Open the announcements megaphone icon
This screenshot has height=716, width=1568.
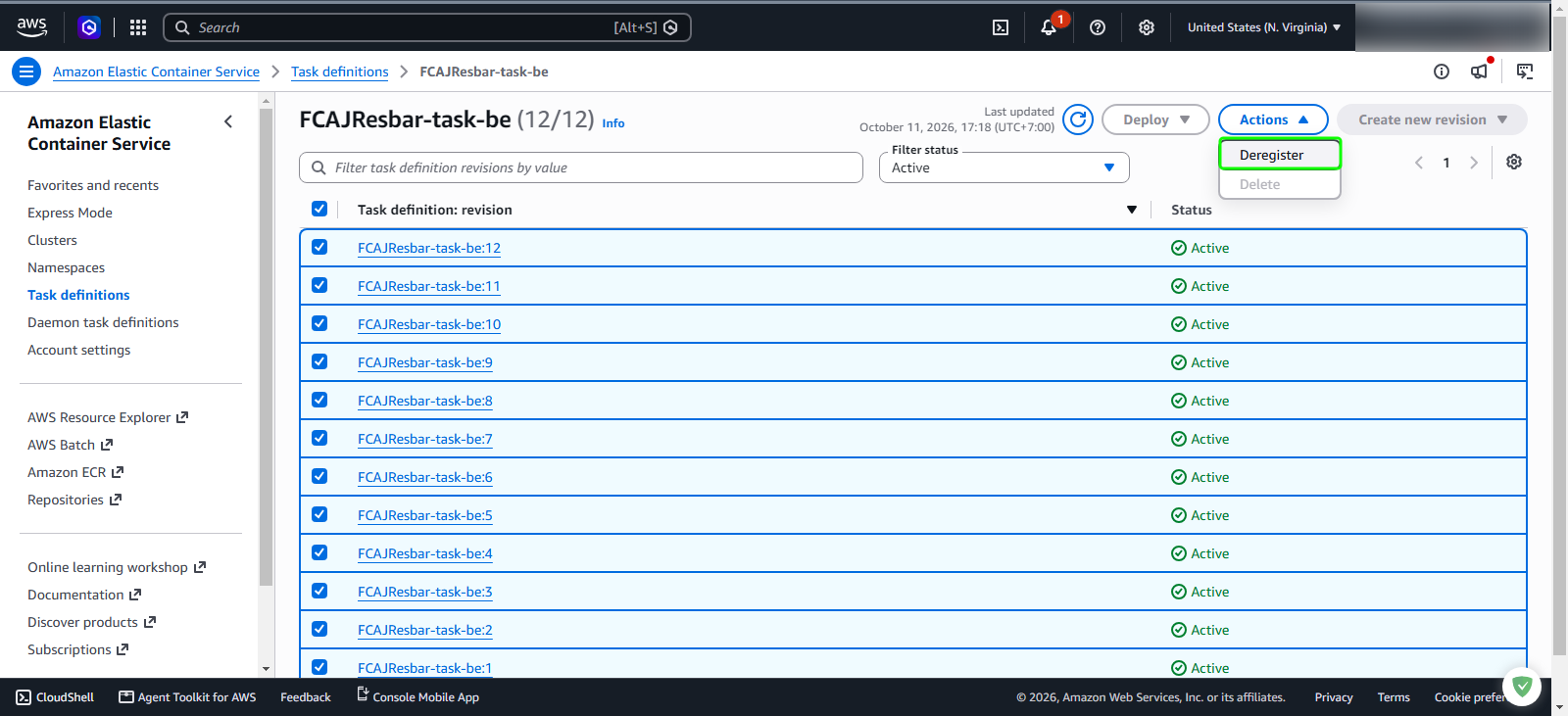pos(1479,72)
